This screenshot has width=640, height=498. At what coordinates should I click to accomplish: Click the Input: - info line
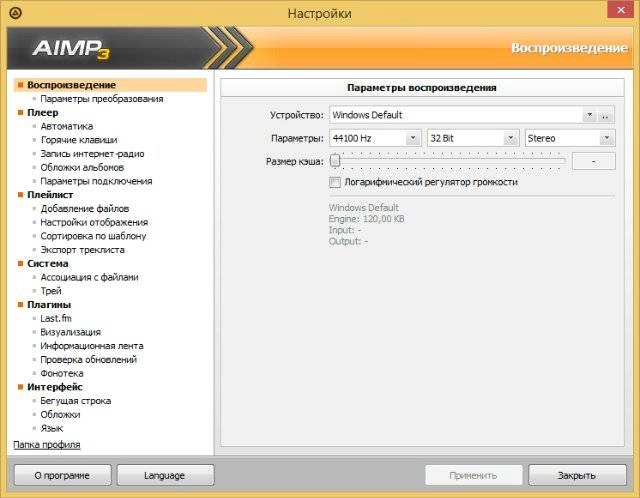(345, 230)
